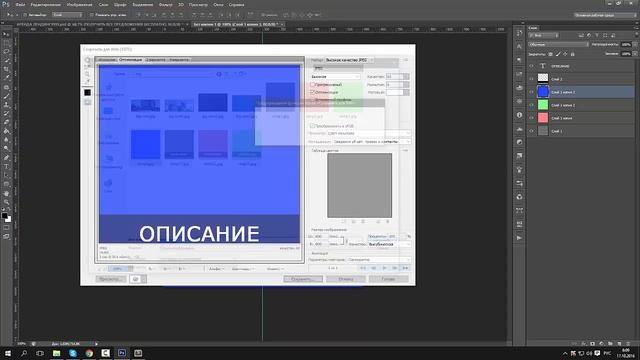The image size is (640, 360).
Task: Toggle the Оптимизация checkbox
Action: pyautogui.click(x=312, y=92)
